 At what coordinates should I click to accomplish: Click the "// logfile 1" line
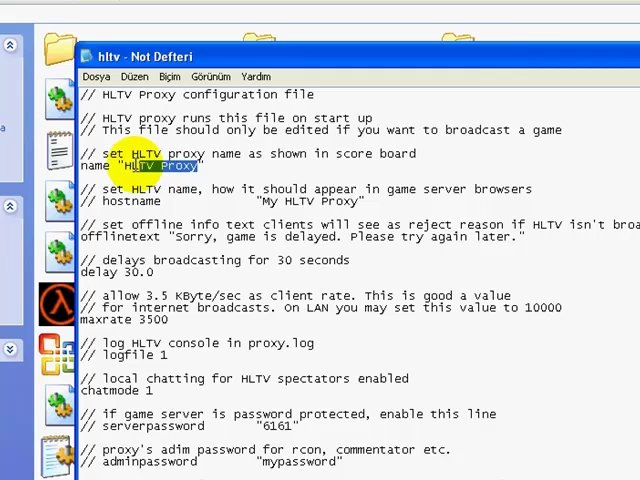click(124, 355)
